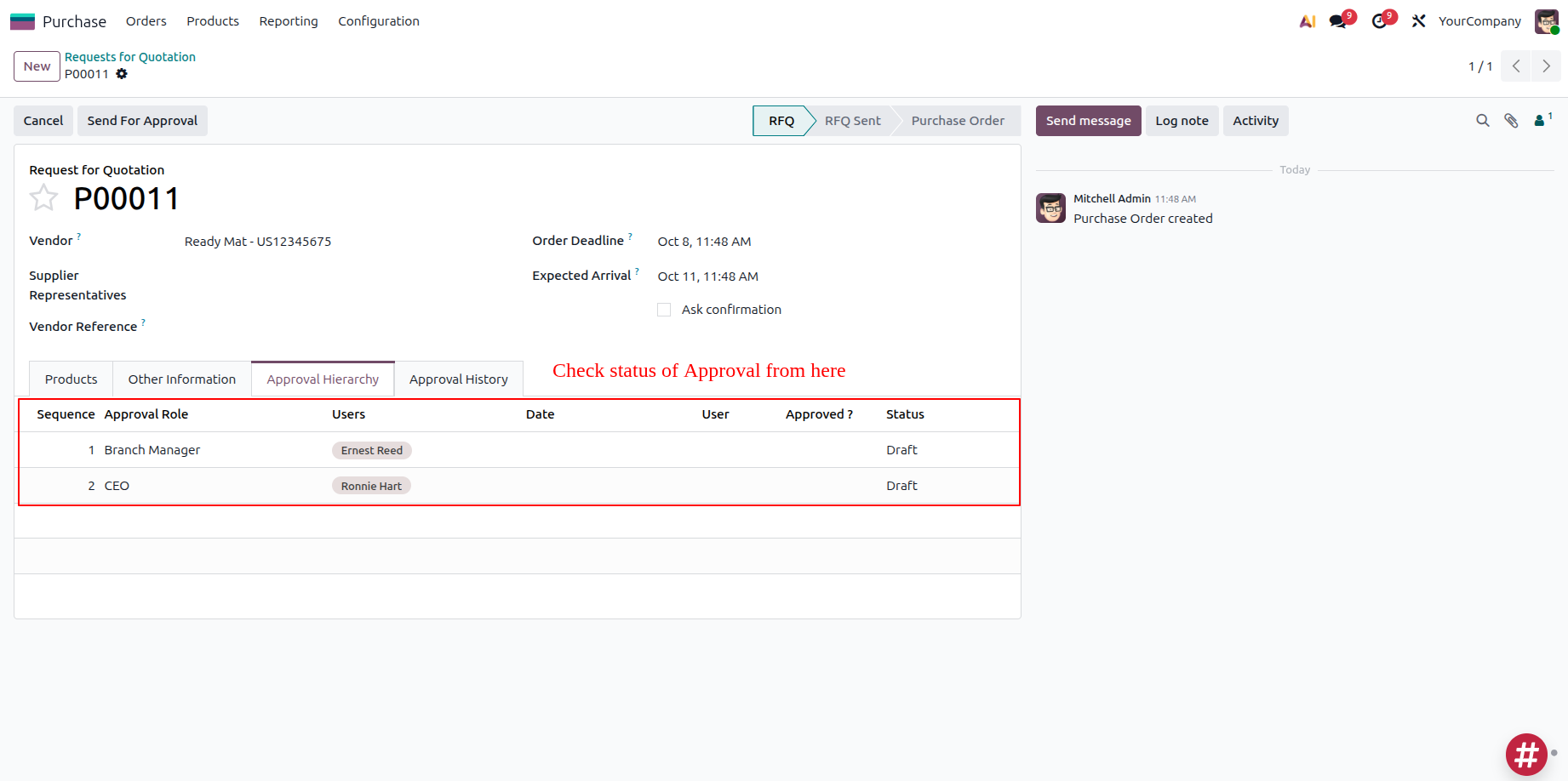The image size is (1568, 781).
Task: Select the Other Information tab
Action: (x=181, y=379)
